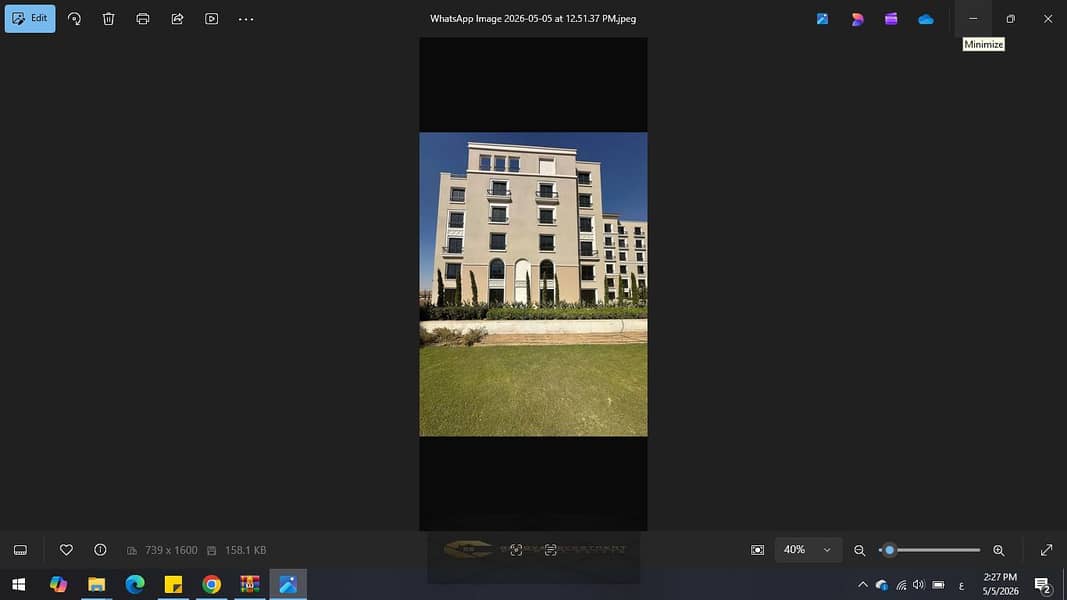Add photo to favorites heart icon
Image resolution: width=1067 pixels, height=600 pixels.
66,550
